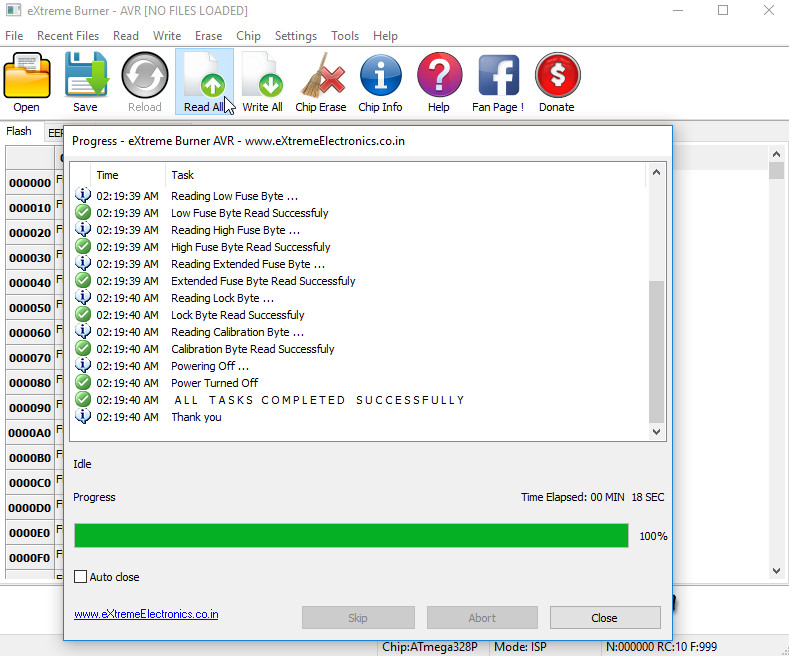Minimize the eXtreme Burner window
This screenshot has height=656, width=789.
[x=678, y=10]
